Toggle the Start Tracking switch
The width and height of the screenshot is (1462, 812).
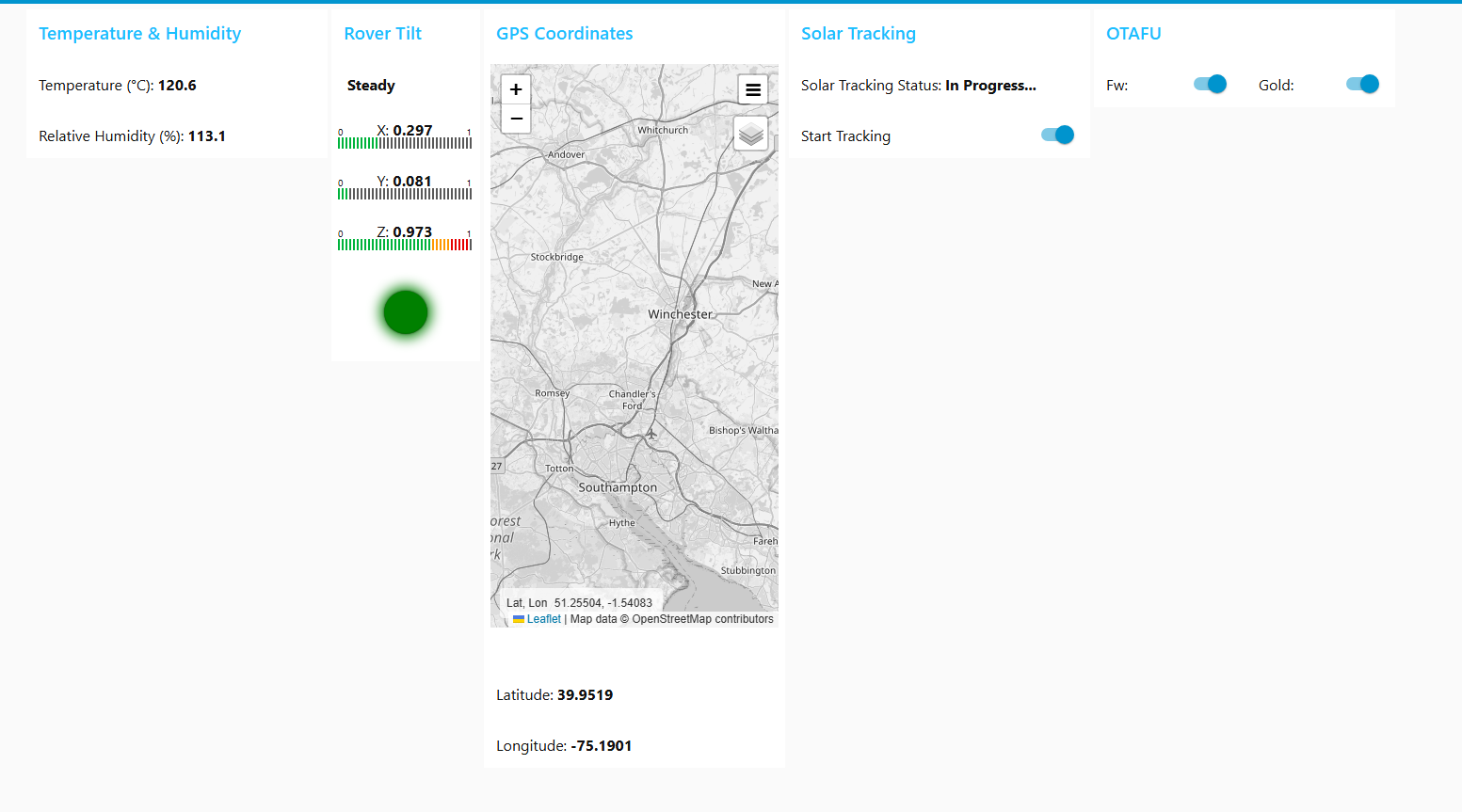(1057, 135)
